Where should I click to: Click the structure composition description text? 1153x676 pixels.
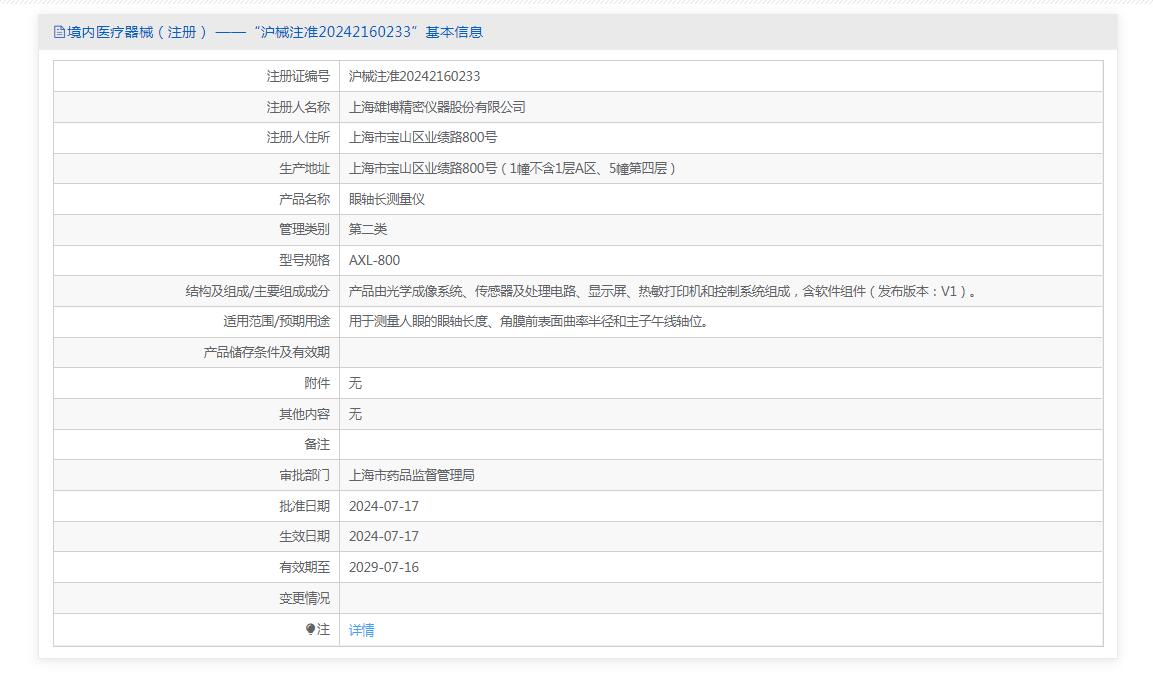click(662, 291)
